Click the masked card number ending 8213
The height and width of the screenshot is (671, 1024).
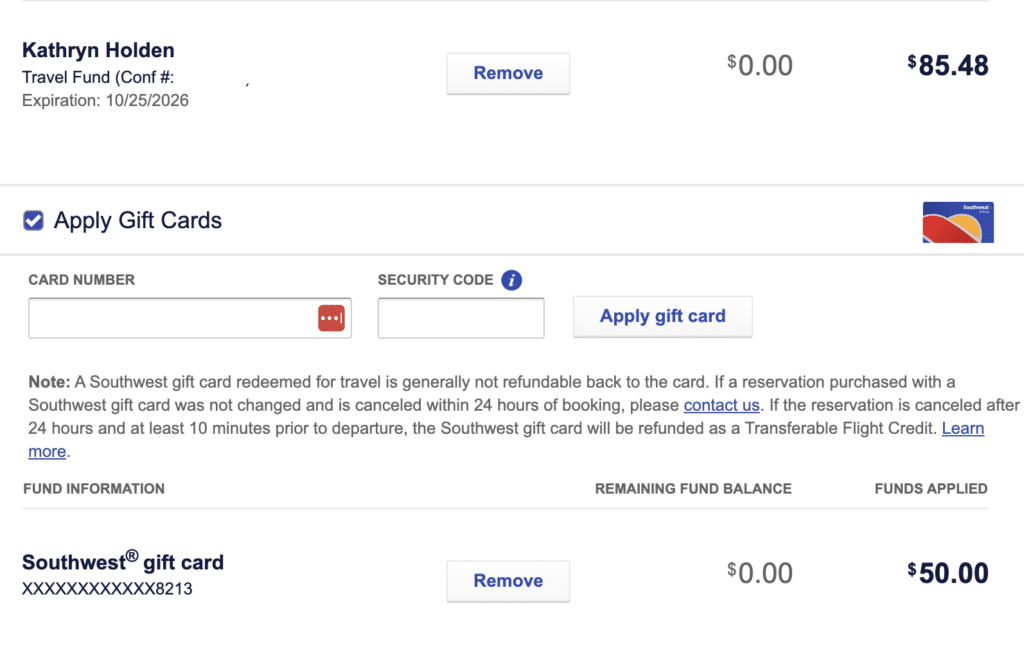[107, 589]
